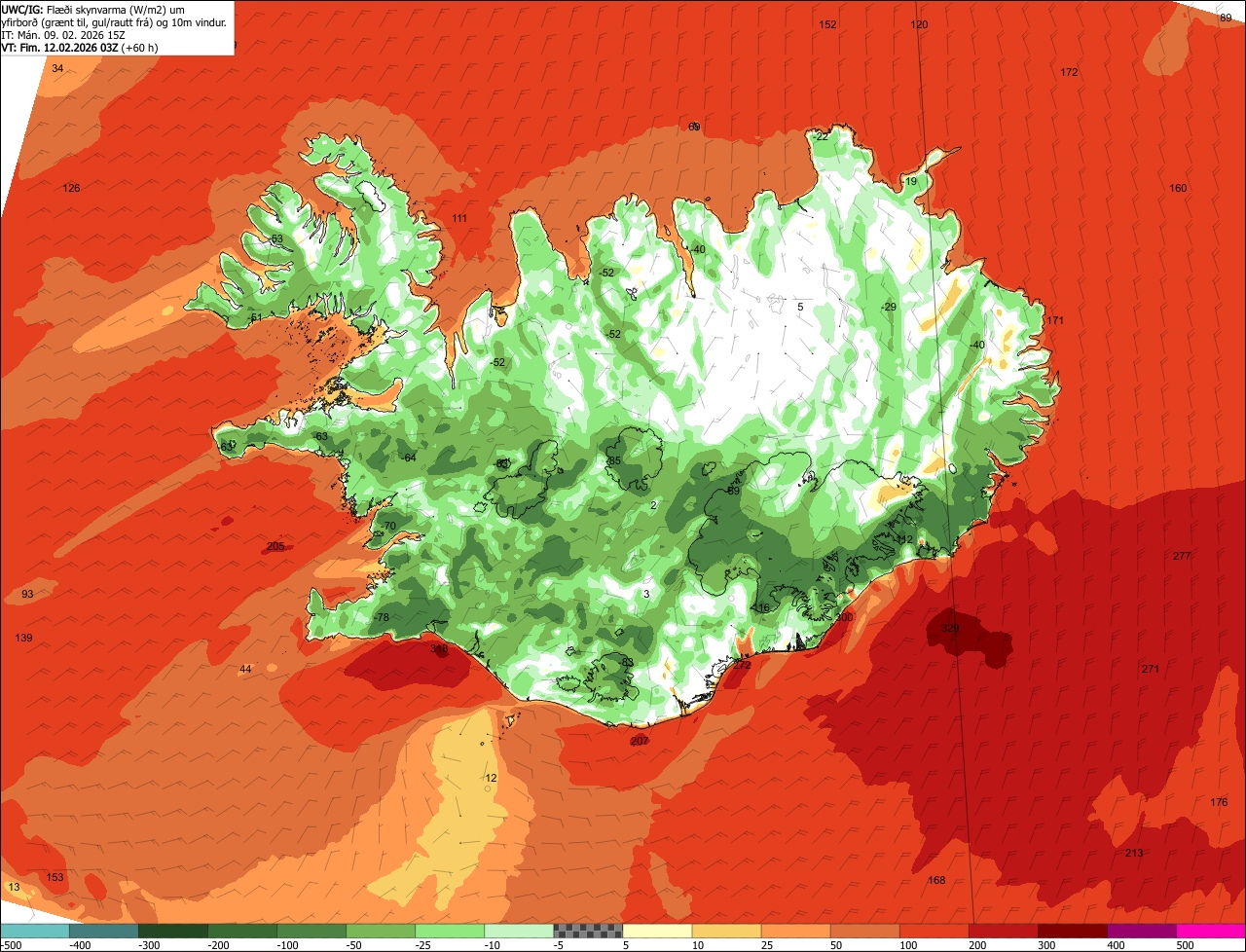Screen dimensions: 1246x952
Task: Click the map value '176' on the right edge
Action: [1219, 802]
